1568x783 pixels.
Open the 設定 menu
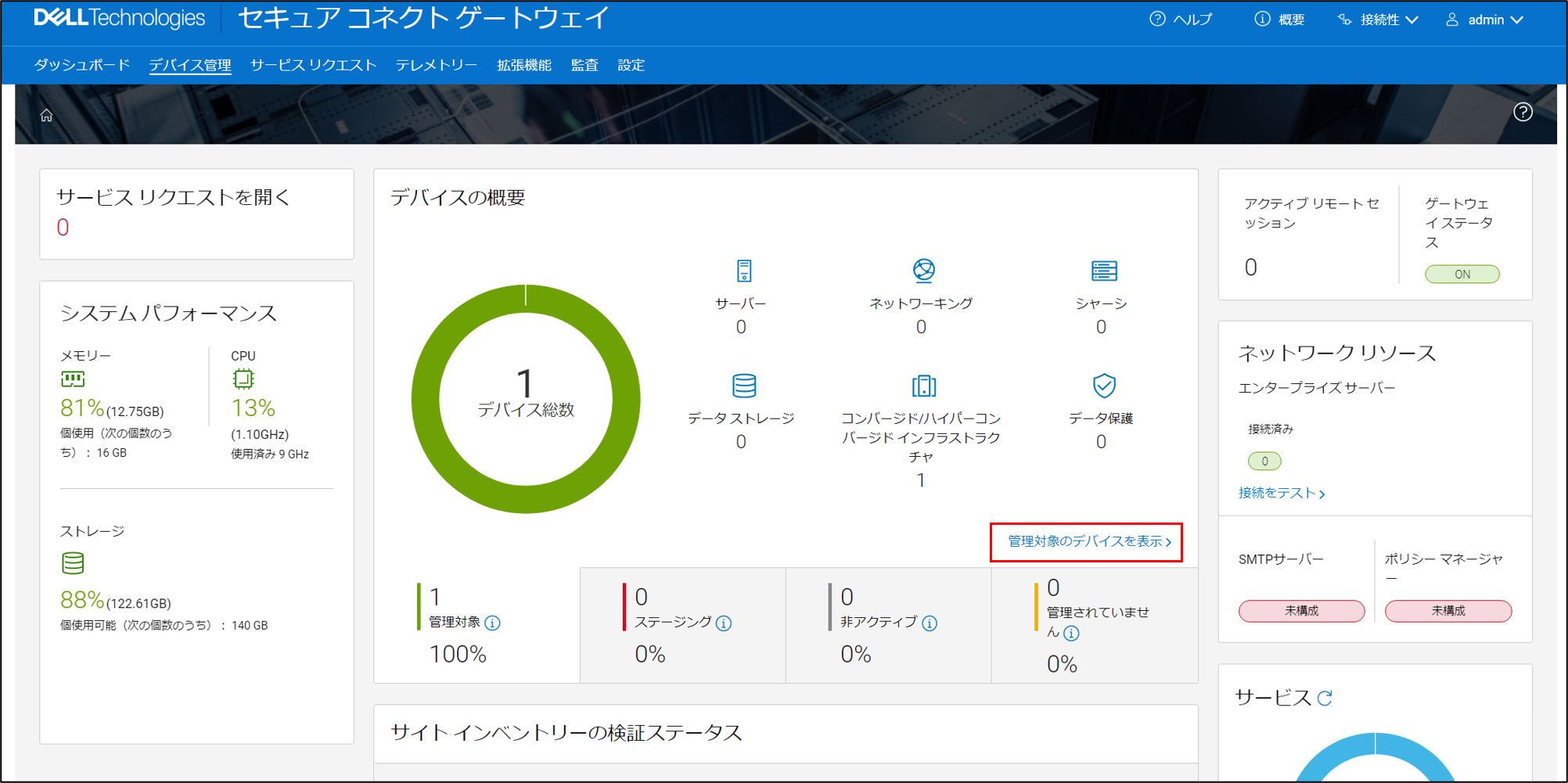[631, 65]
